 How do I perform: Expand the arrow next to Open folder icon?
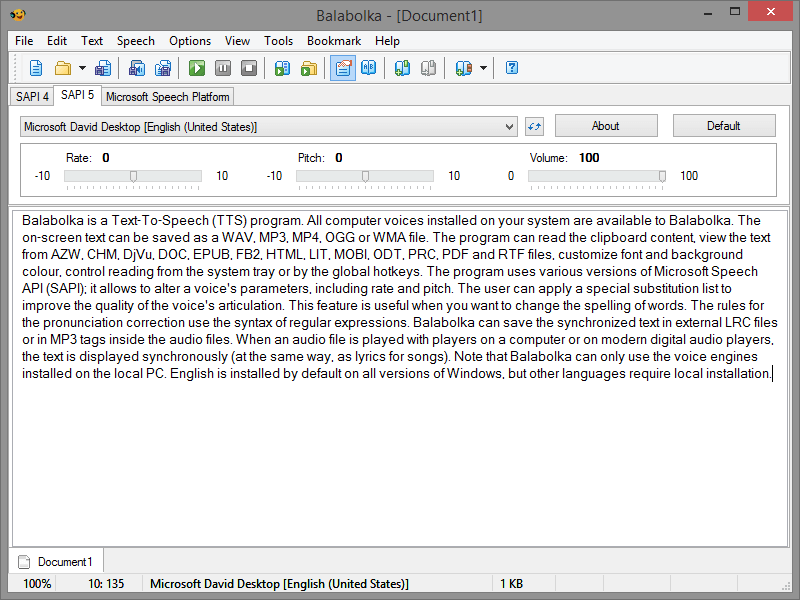[x=82, y=68]
